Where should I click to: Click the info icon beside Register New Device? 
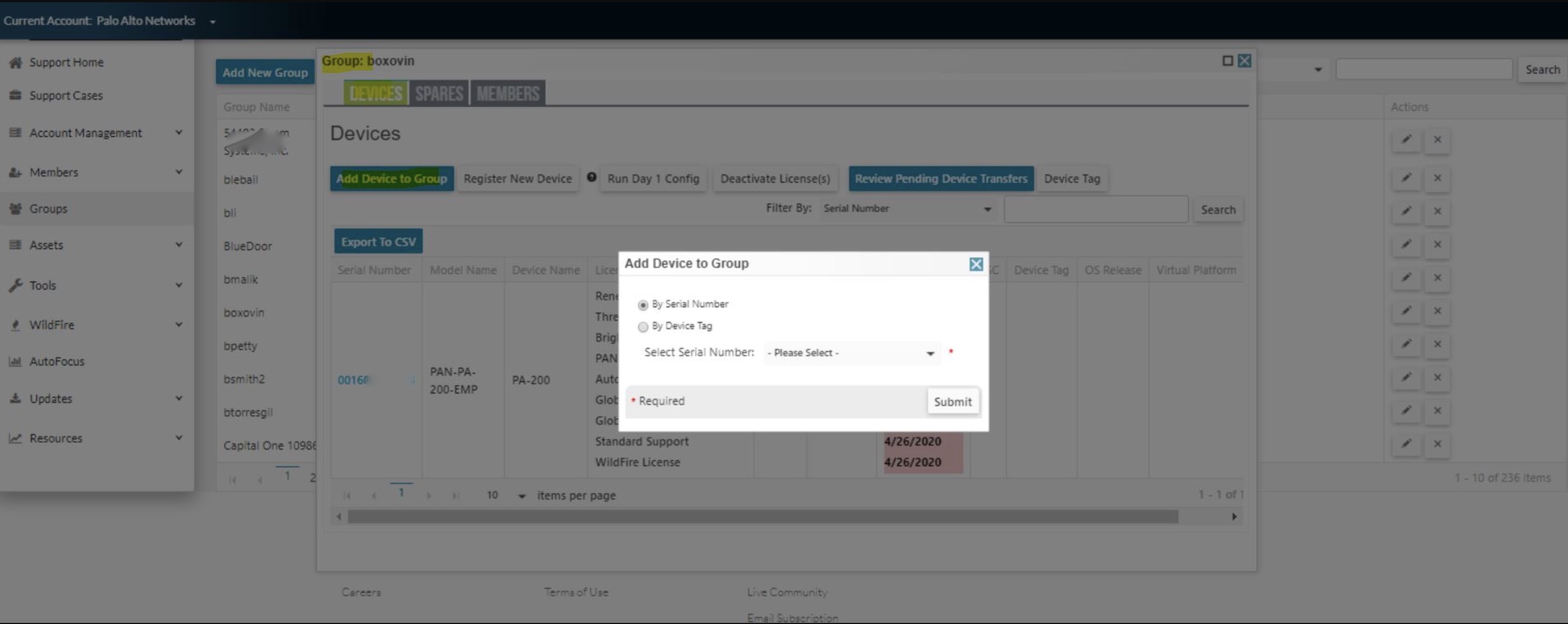pos(591,177)
